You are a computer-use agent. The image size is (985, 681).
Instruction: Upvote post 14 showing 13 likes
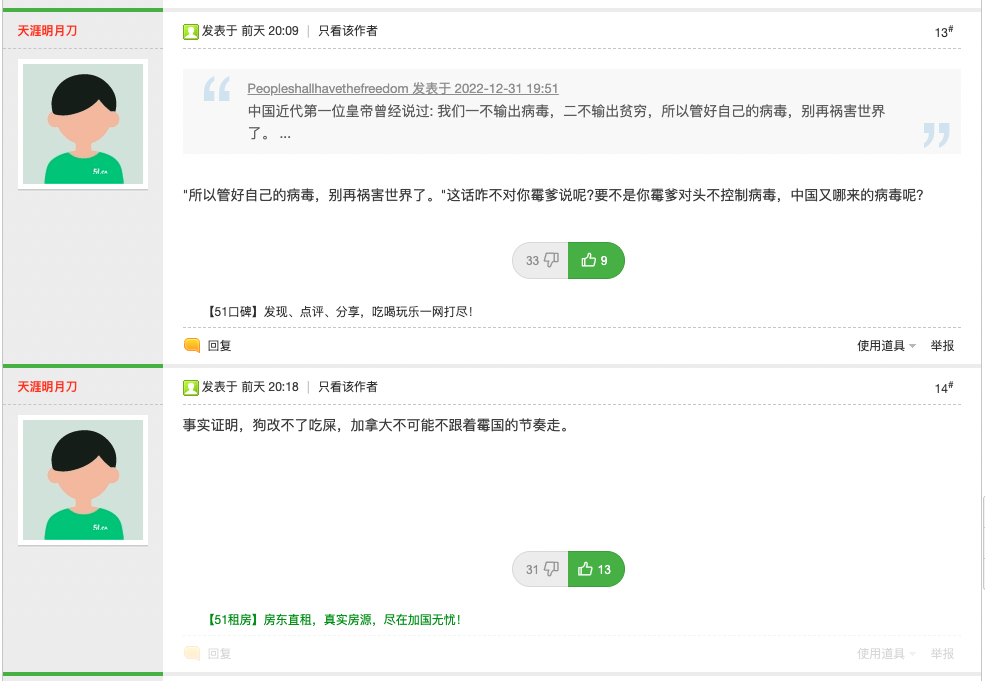(596, 569)
